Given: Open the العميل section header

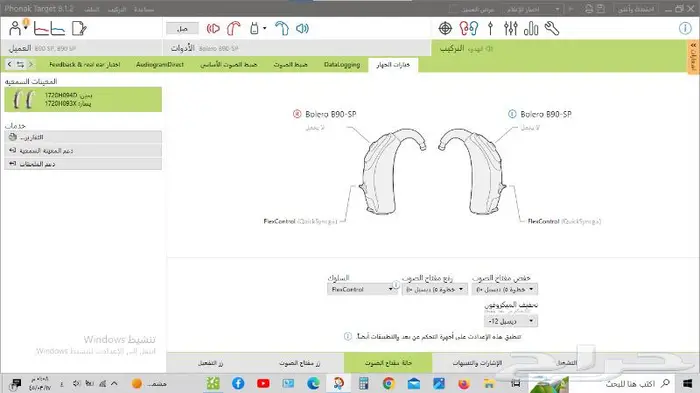Looking at the screenshot, I should 81,48.
